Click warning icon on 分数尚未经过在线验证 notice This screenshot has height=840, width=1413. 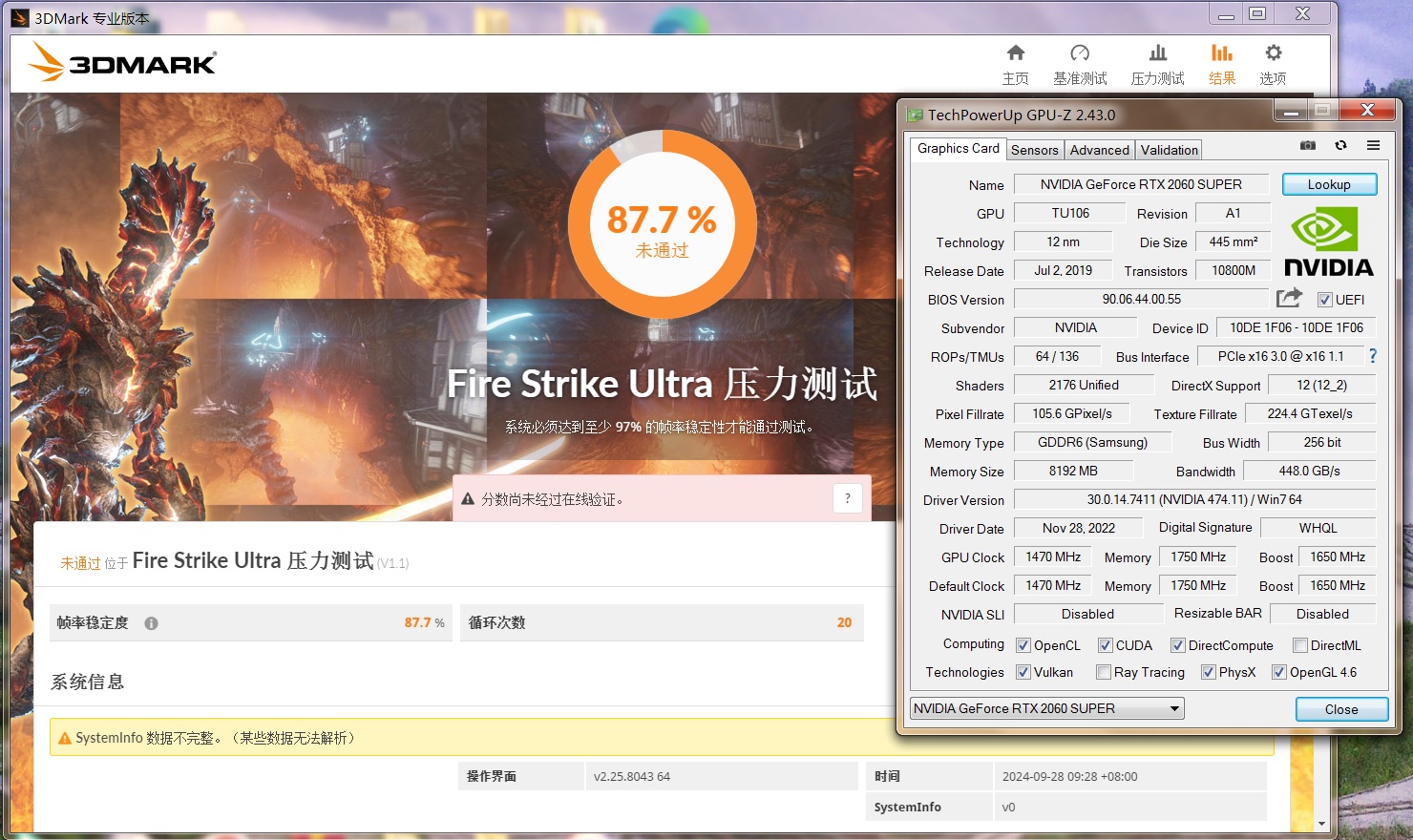(x=468, y=499)
